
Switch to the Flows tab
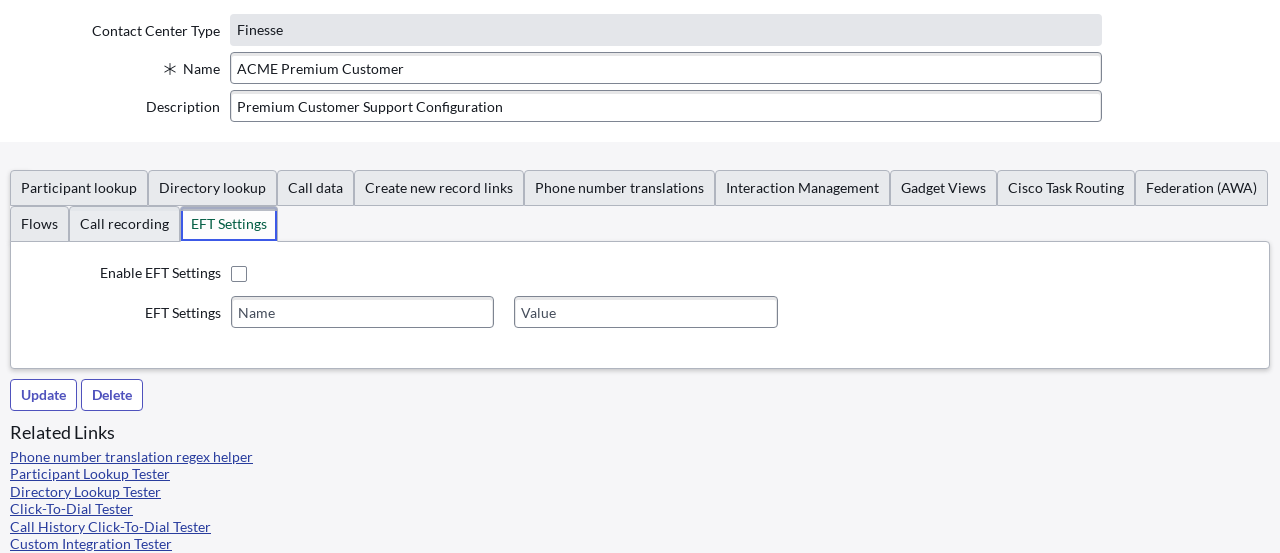coord(39,224)
